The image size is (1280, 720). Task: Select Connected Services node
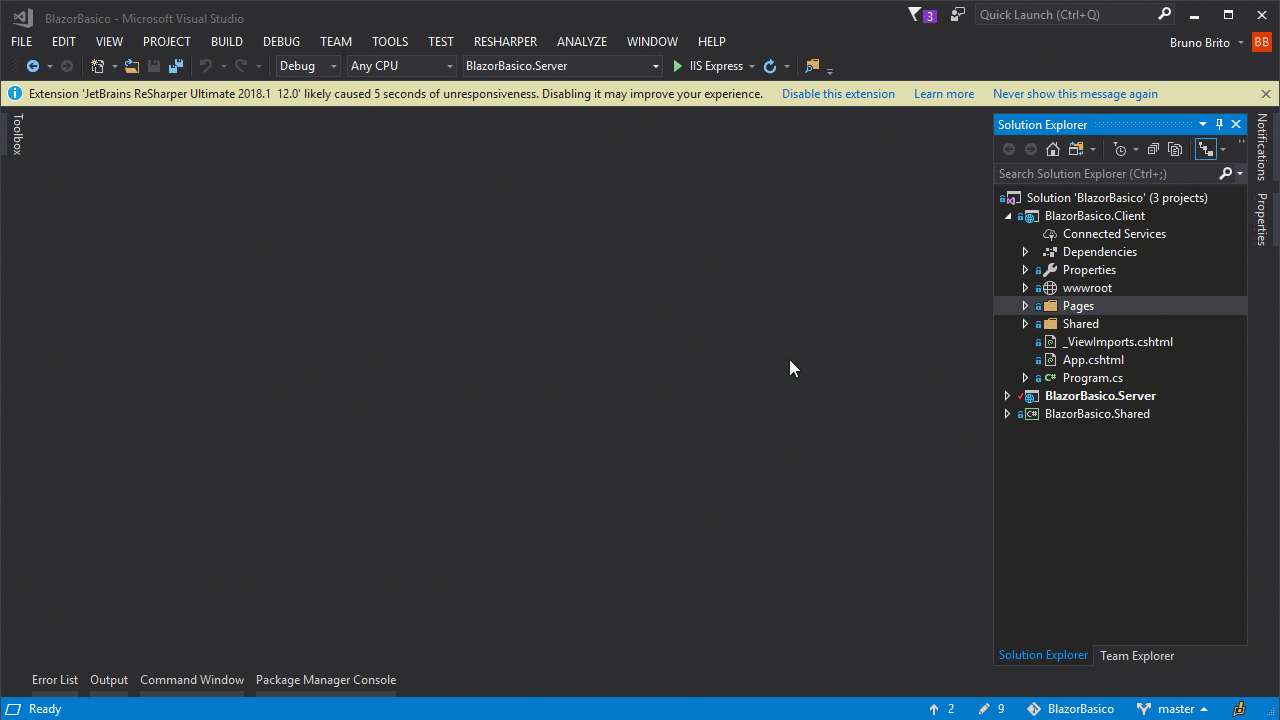click(1114, 234)
